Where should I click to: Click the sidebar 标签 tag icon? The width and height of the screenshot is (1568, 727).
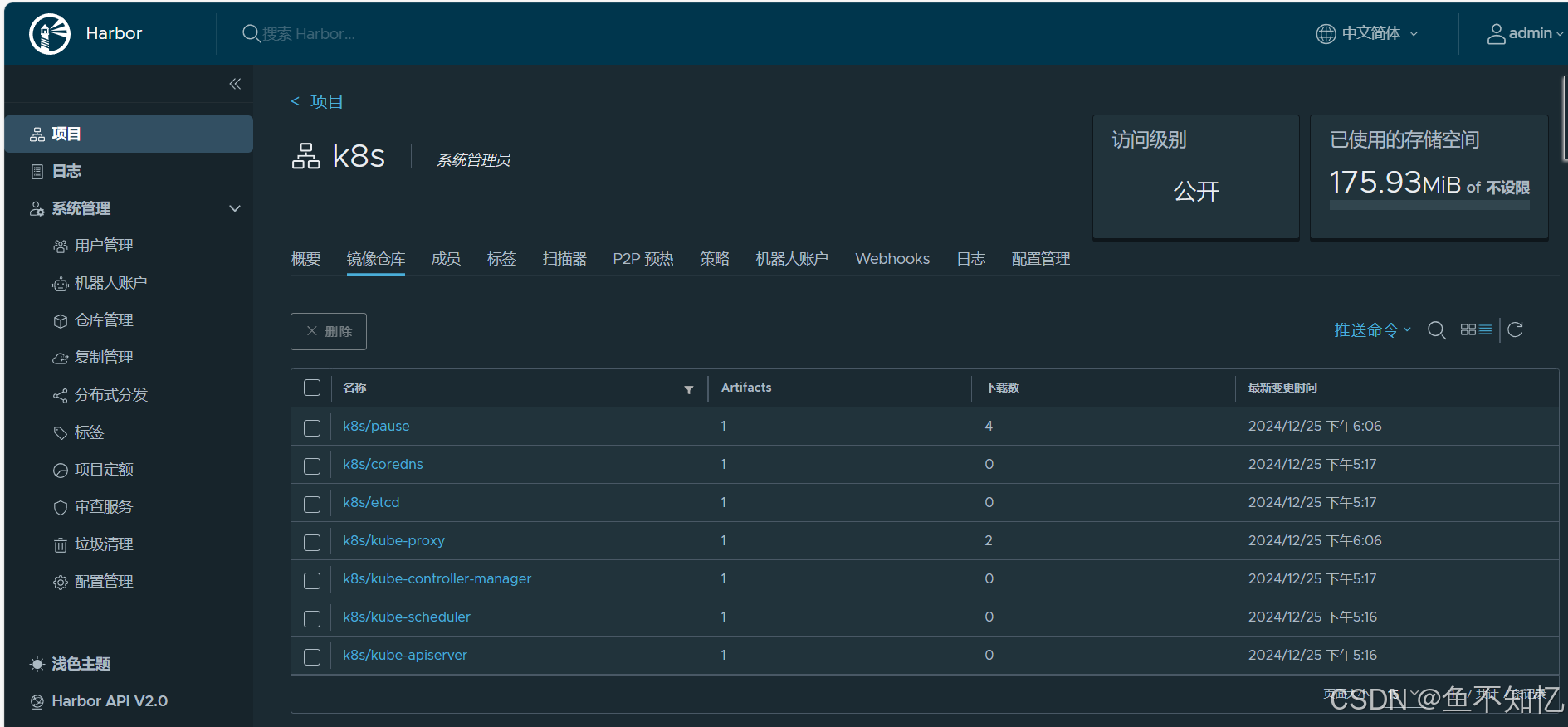click(x=60, y=433)
